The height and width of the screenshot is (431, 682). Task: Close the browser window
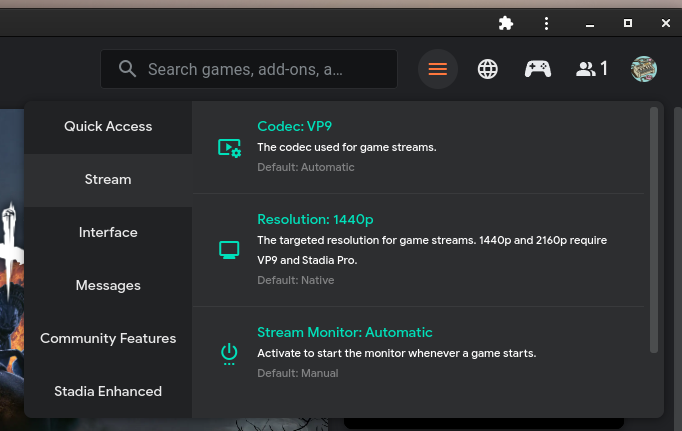[x=665, y=23]
